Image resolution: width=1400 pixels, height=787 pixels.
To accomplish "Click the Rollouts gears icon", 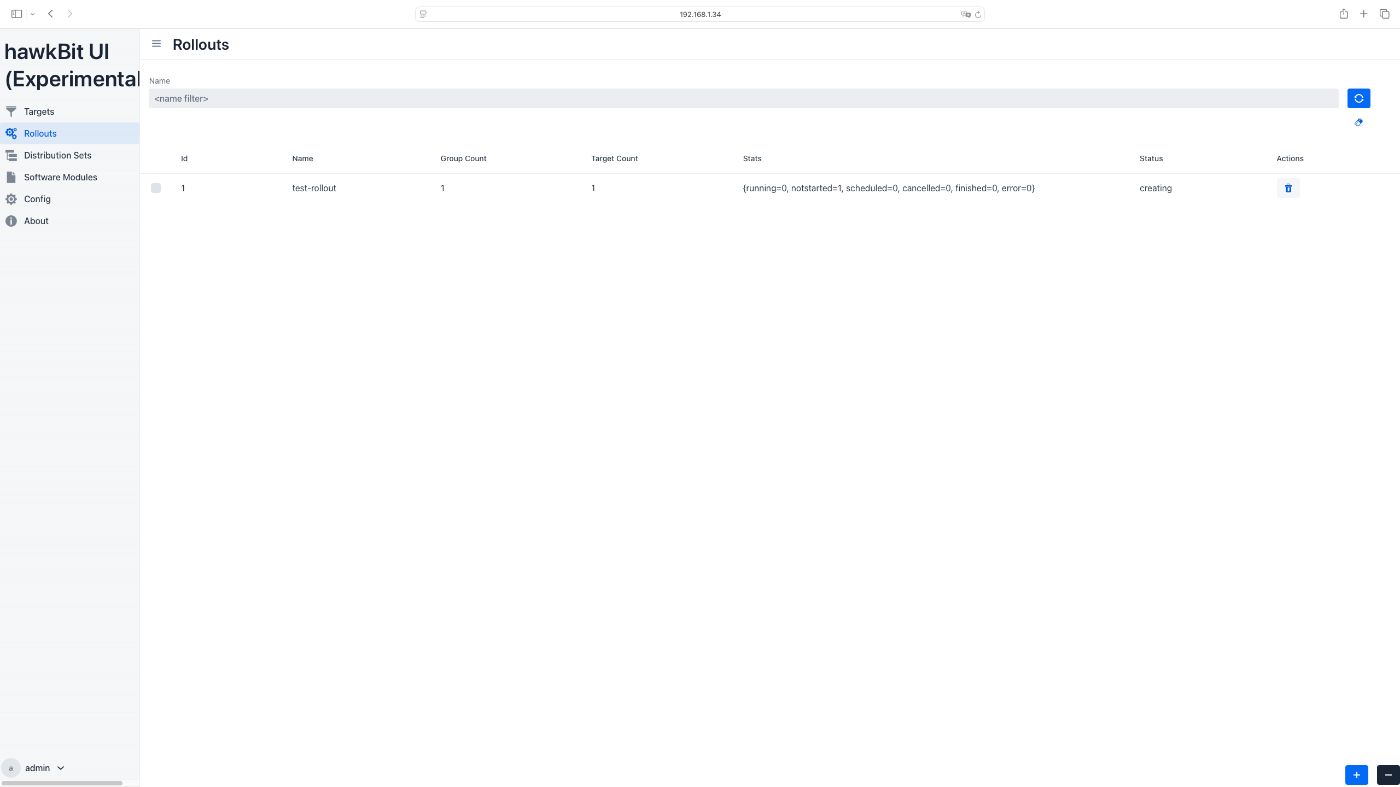I will [11, 133].
